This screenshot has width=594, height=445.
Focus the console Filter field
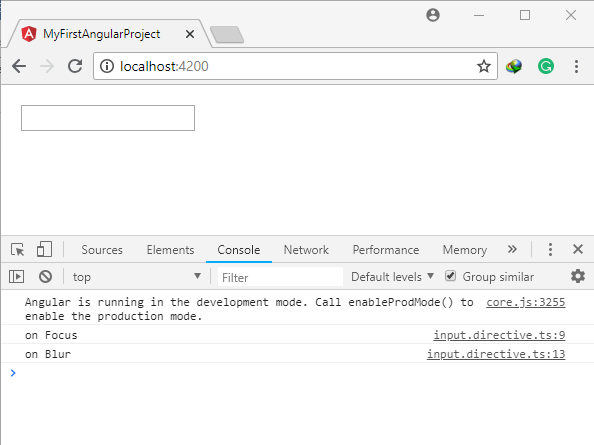[280, 277]
